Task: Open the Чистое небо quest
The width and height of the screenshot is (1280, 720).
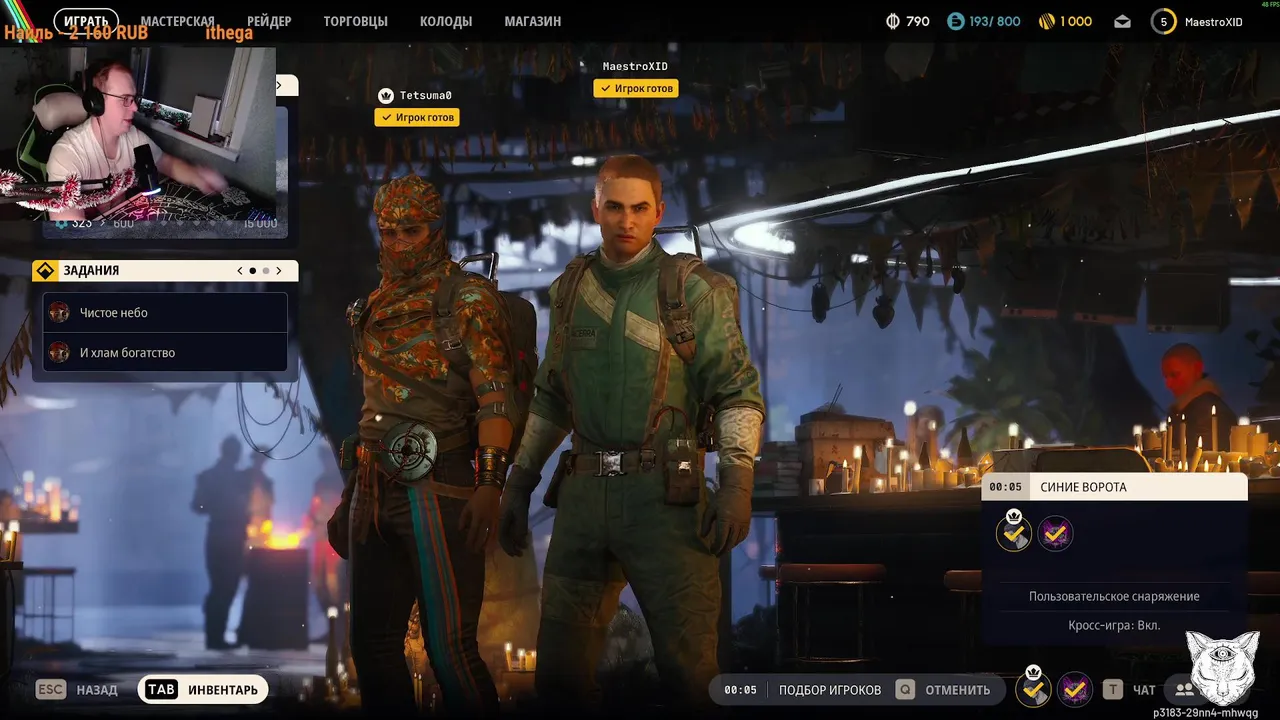Action: pyautogui.click(x=165, y=313)
